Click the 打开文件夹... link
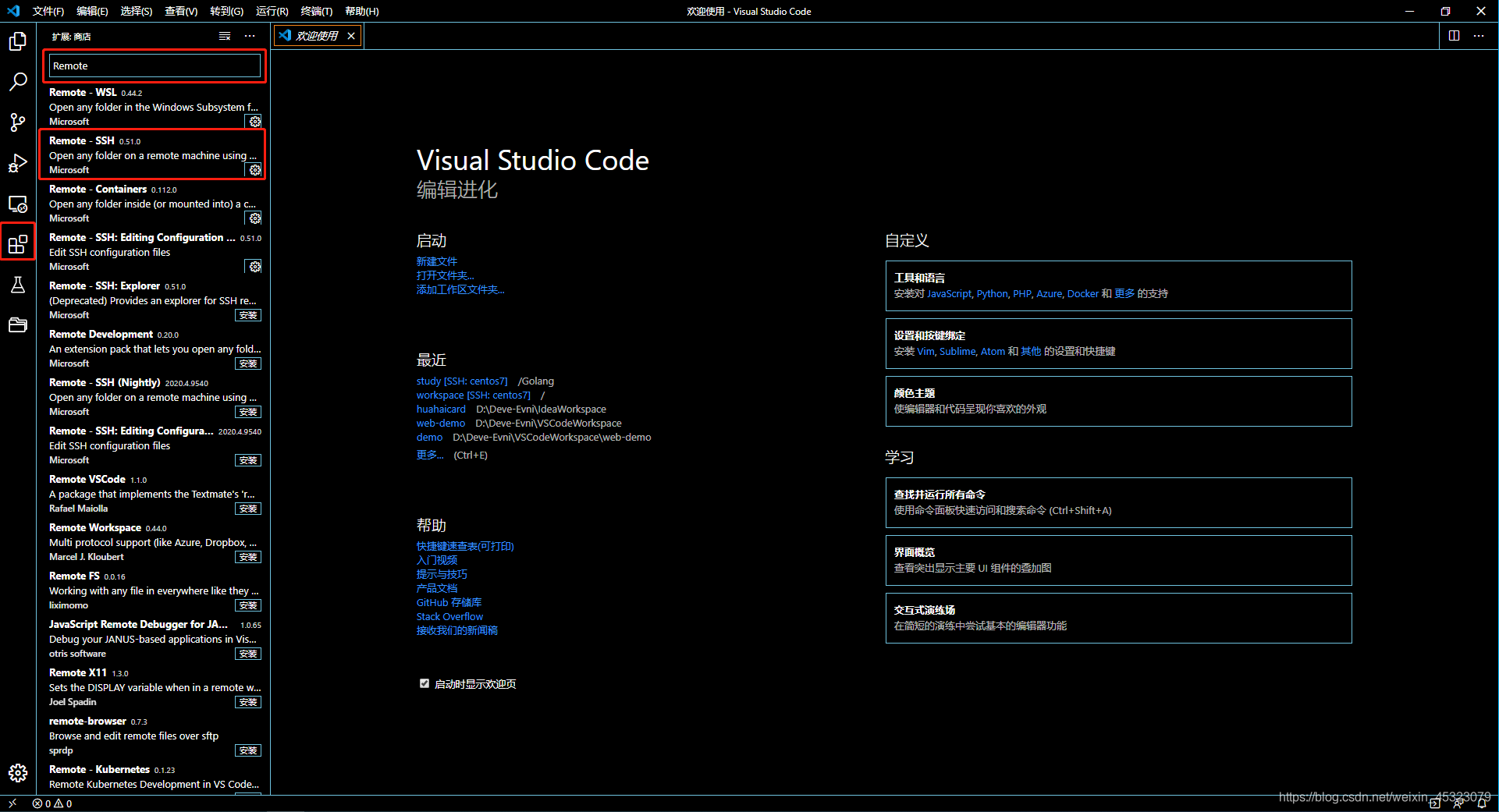Screen dimensions: 1499x812 [x=445, y=275]
